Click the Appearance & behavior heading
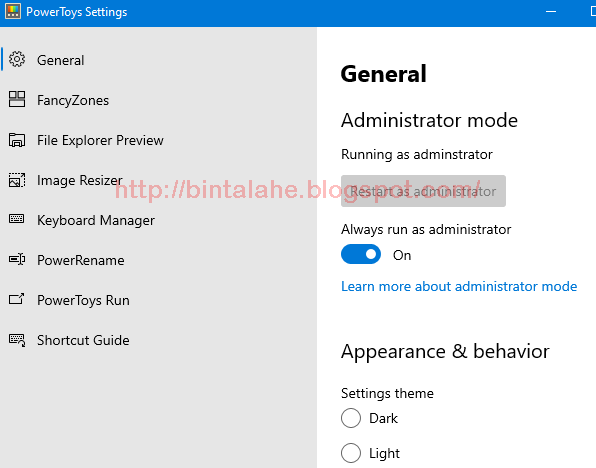This screenshot has width=596, height=468. pos(445,351)
